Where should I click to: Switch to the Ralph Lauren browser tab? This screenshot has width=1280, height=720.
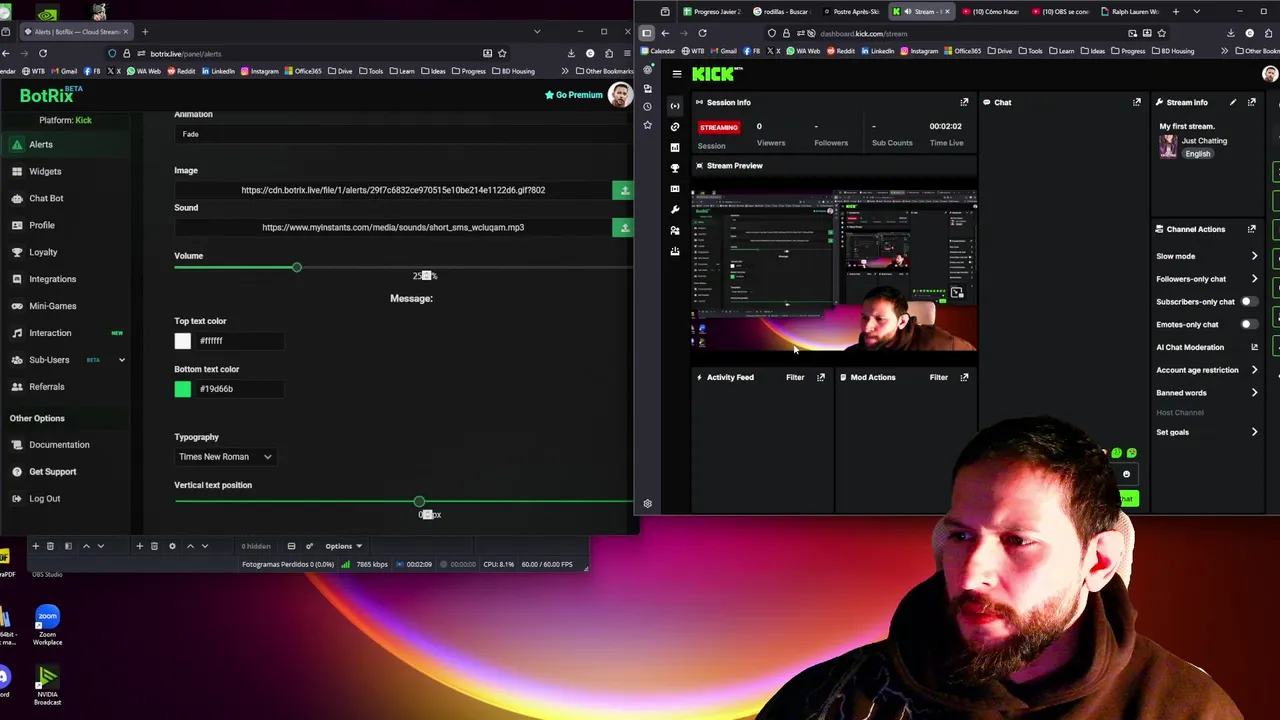pos(1131,12)
